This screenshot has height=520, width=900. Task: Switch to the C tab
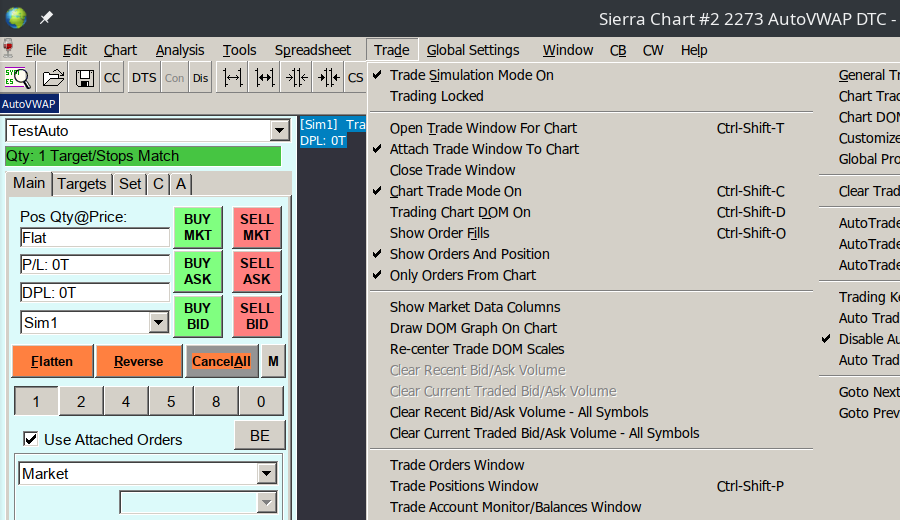(x=158, y=184)
